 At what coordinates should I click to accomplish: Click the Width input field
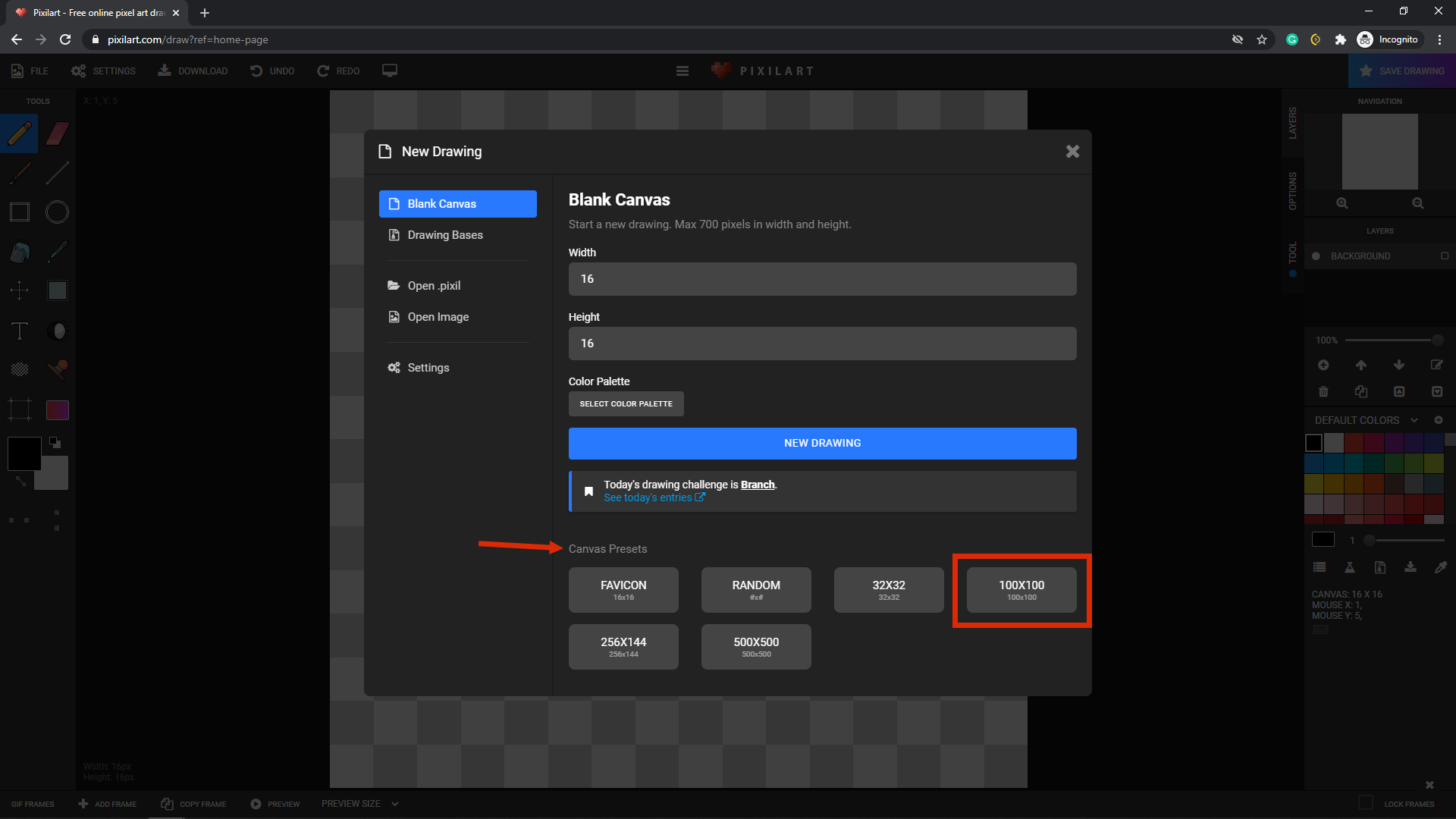pos(822,279)
